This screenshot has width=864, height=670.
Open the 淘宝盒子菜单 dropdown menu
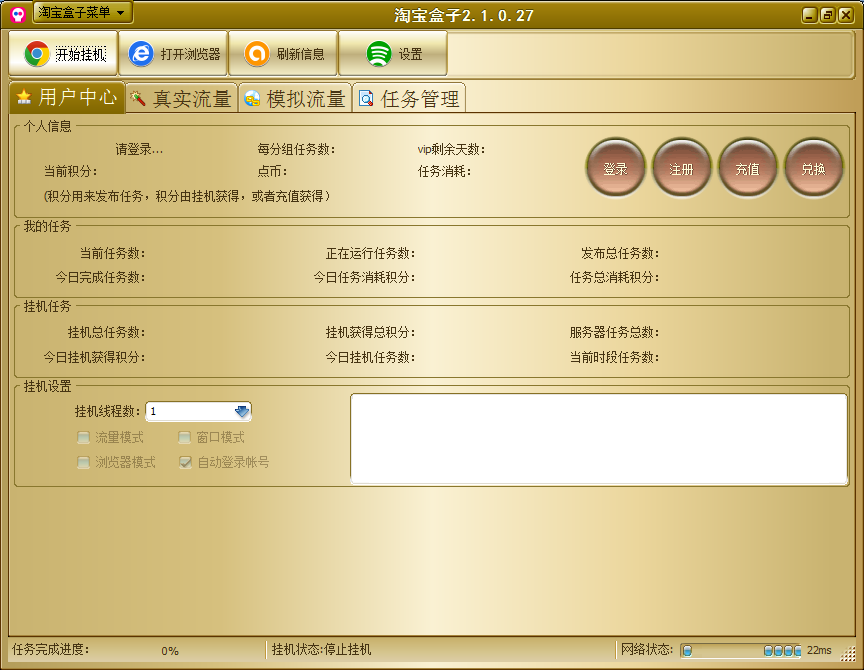tap(83, 12)
